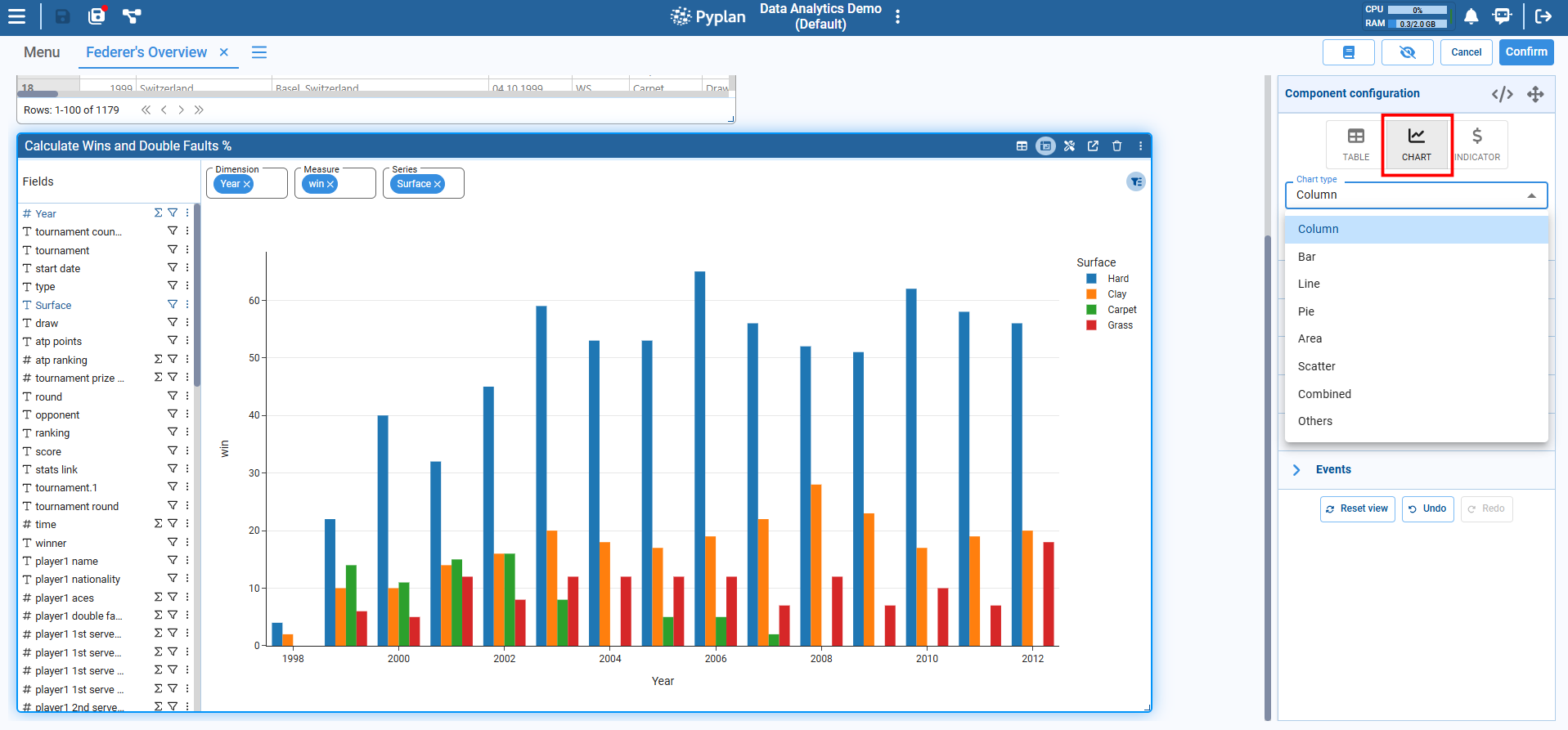The height and width of the screenshot is (730, 1568).
Task: Toggle the sum aggregation on Year field
Action: [x=158, y=213]
